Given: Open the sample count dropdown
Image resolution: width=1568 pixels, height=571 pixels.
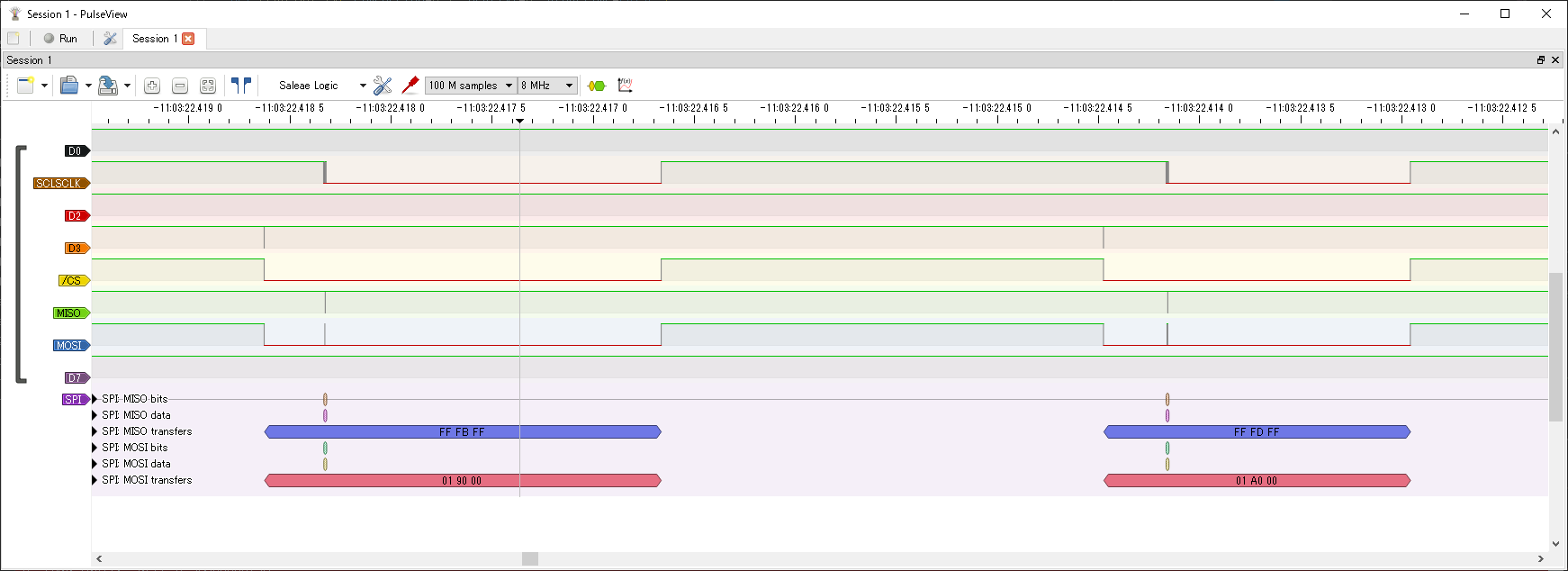Looking at the screenshot, I should (x=471, y=86).
